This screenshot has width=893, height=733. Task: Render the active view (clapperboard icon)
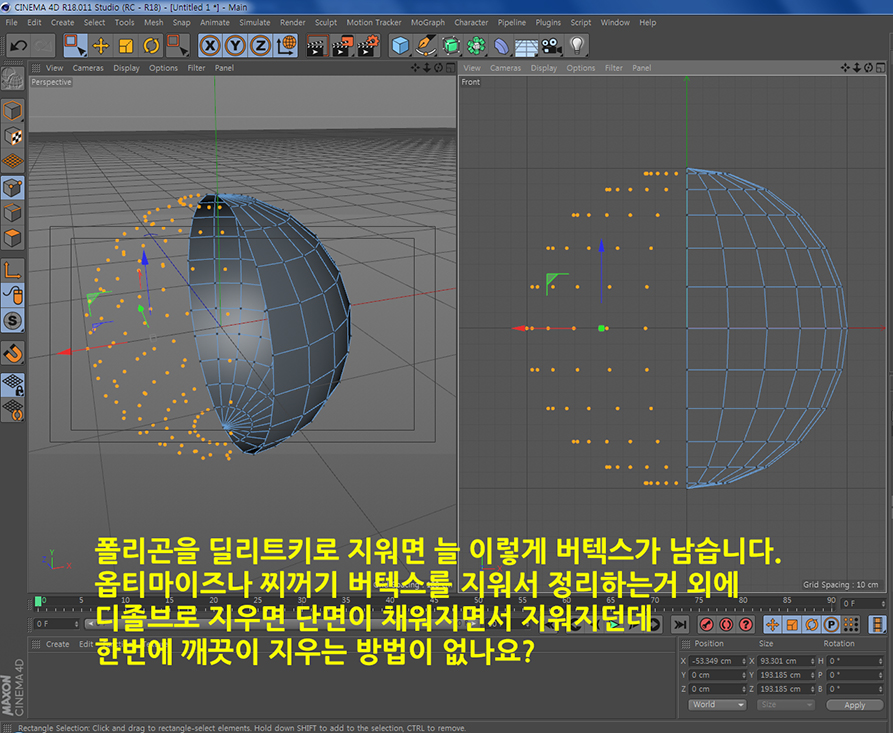(x=317, y=46)
